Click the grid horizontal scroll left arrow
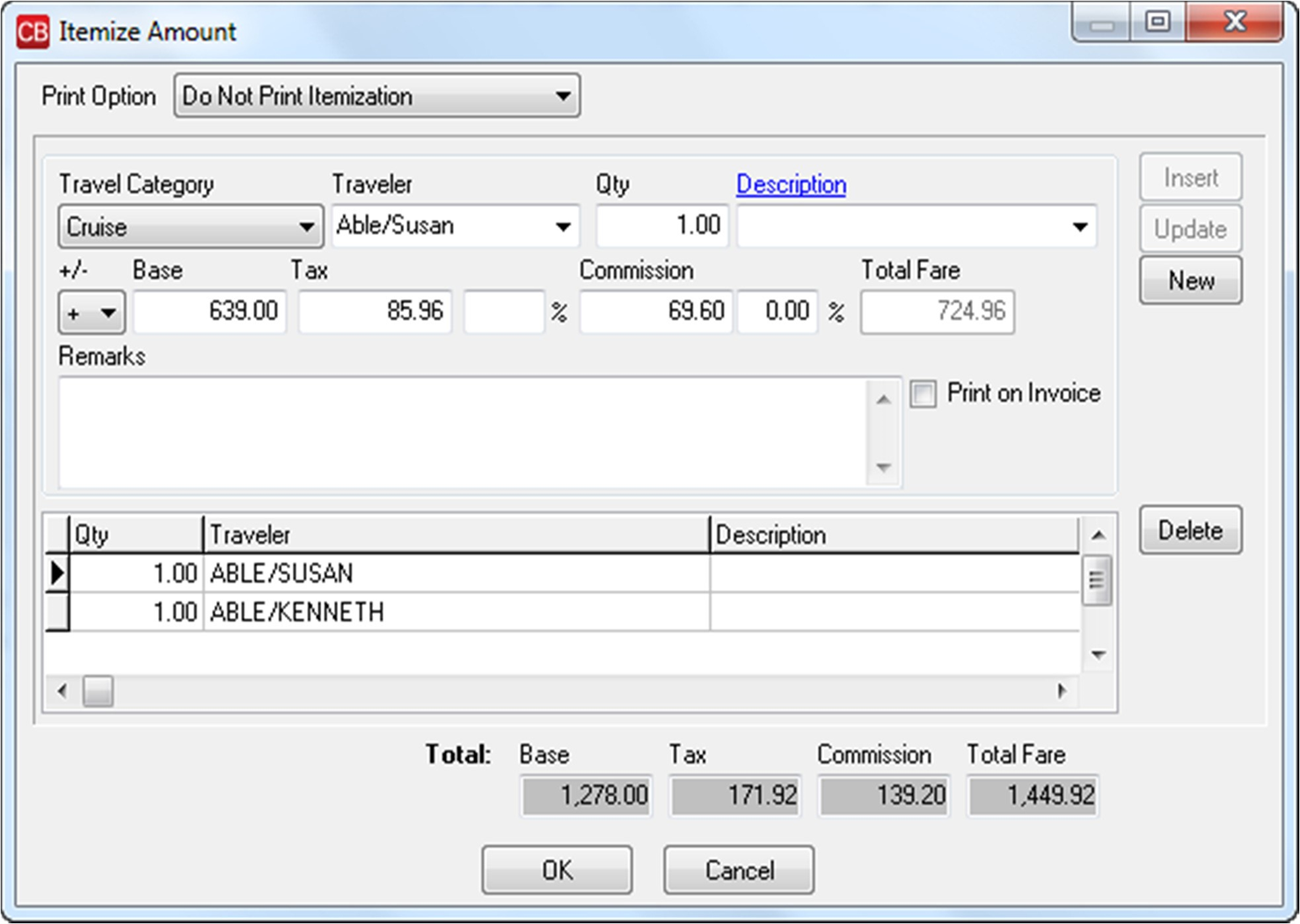This screenshot has width=1300, height=924. click(62, 691)
